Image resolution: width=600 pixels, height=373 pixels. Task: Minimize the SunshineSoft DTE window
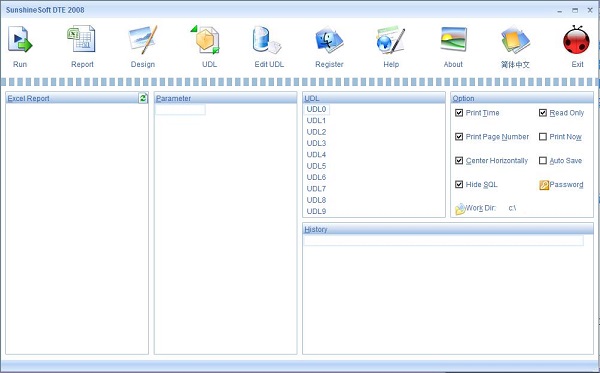click(x=559, y=10)
